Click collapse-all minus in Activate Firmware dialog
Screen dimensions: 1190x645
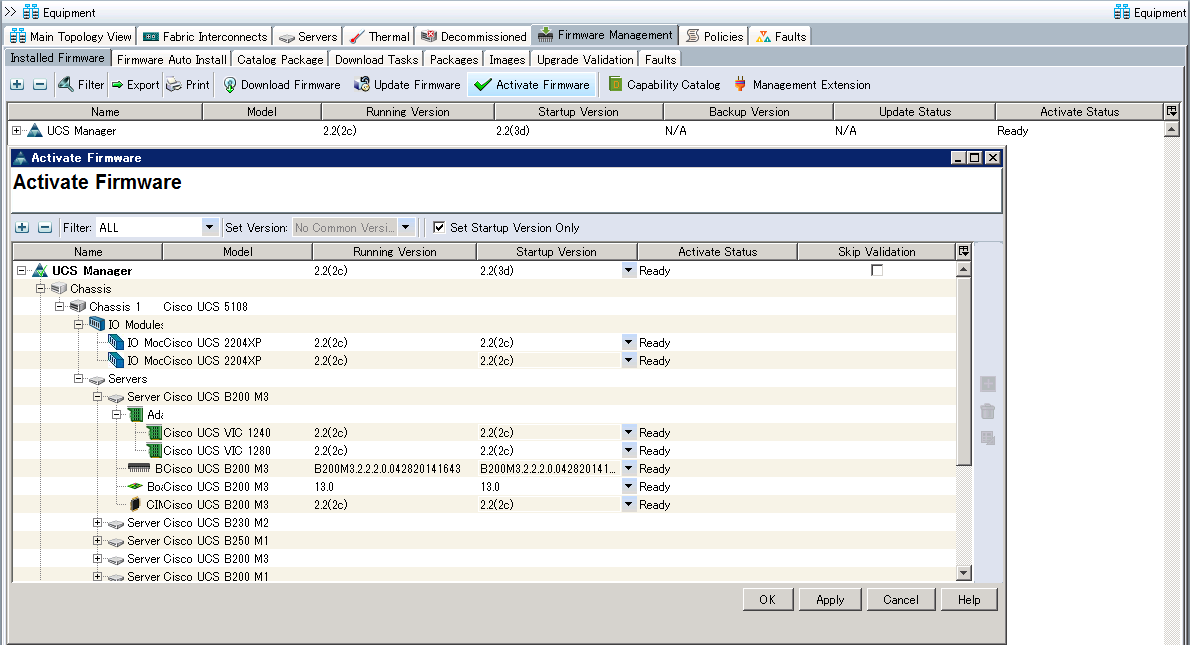pyautogui.click(x=45, y=228)
